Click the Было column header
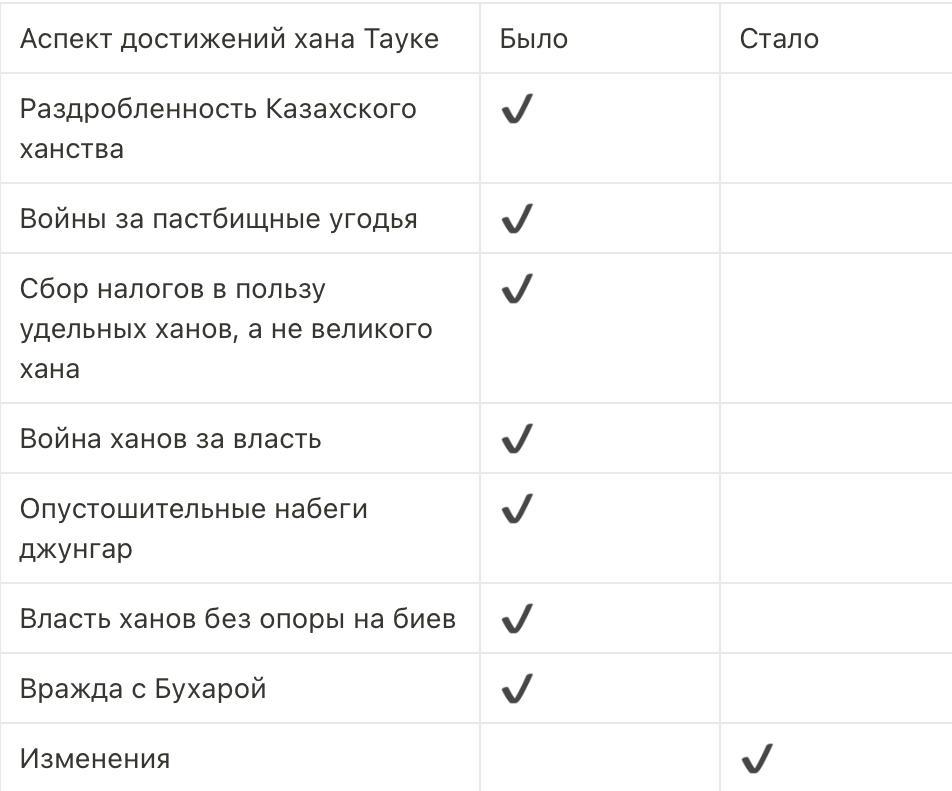 pos(534,39)
